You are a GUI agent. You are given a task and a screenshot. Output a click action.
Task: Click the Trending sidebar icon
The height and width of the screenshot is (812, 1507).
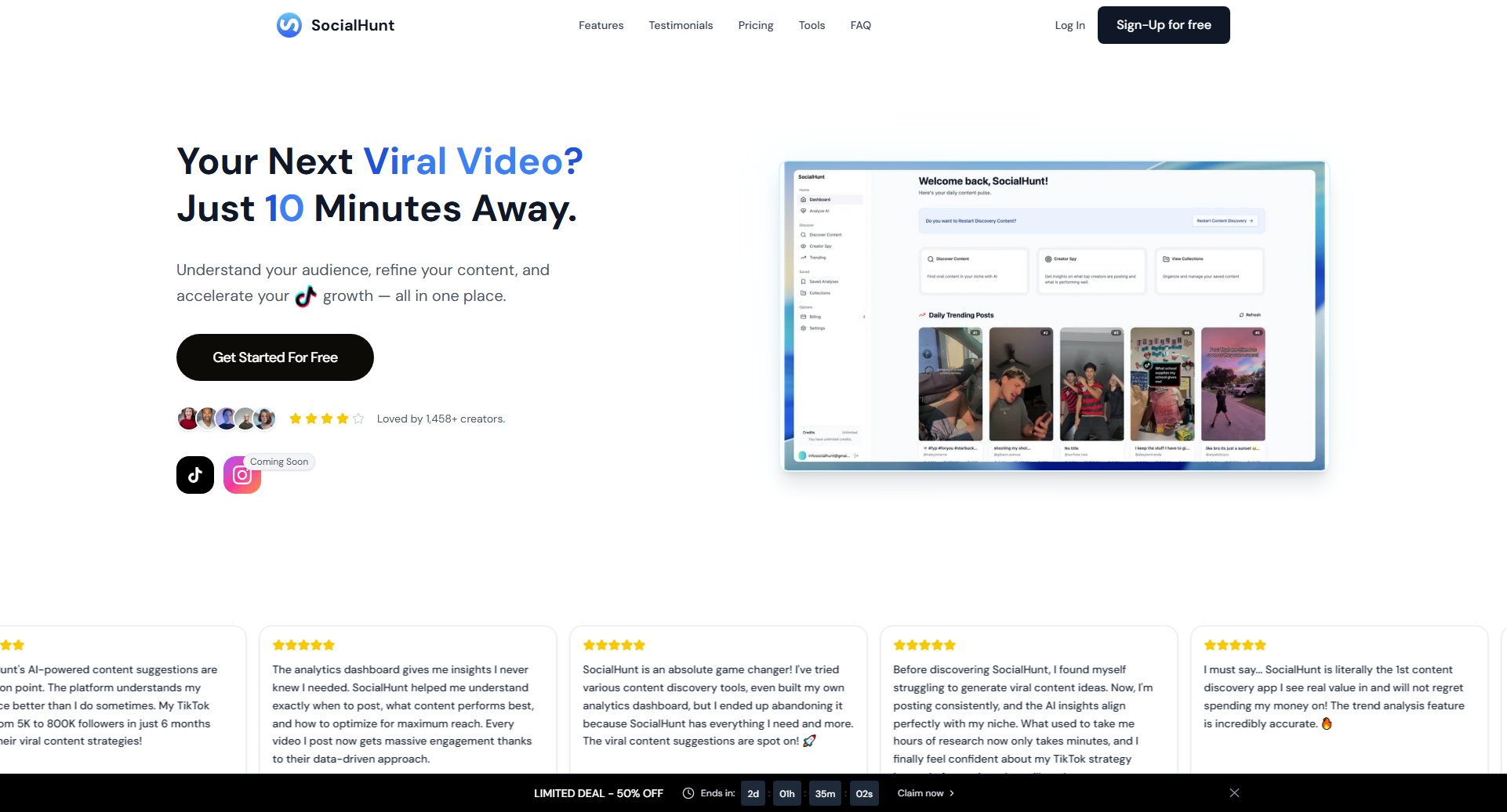(x=804, y=258)
